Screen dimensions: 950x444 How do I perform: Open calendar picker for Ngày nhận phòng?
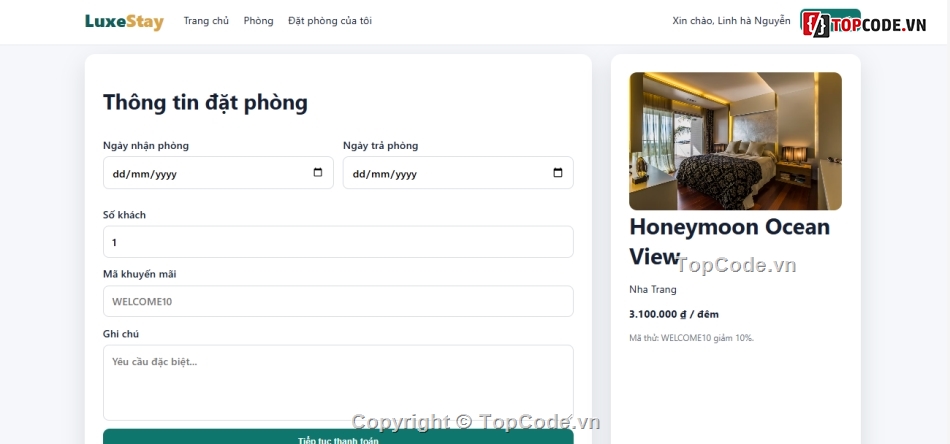coord(317,173)
